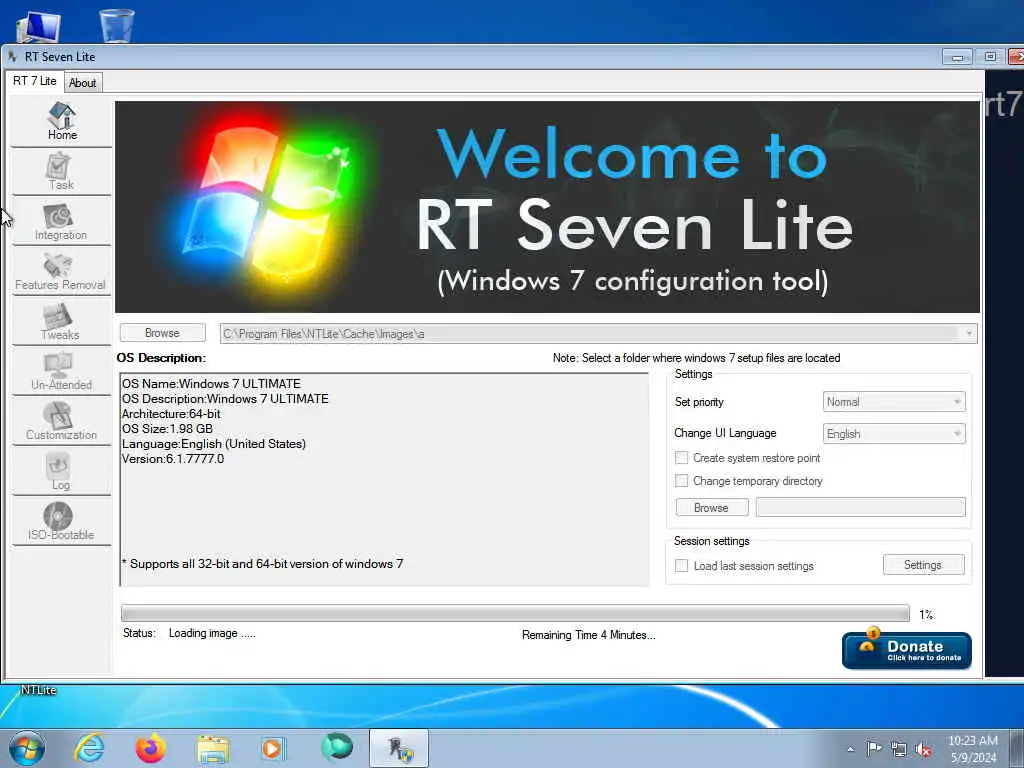
Task: Switch to the RT 7 Lite tab
Action: 35,81
